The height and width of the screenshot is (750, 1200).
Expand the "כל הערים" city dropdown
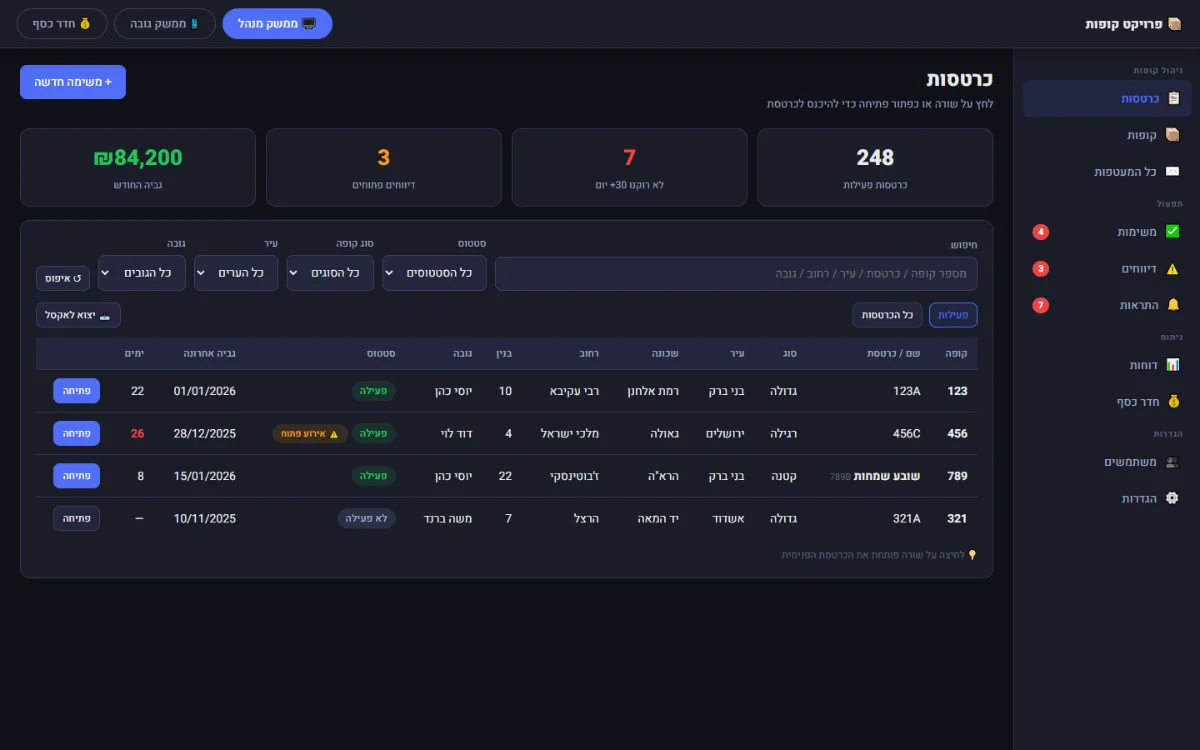click(x=236, y=273)
